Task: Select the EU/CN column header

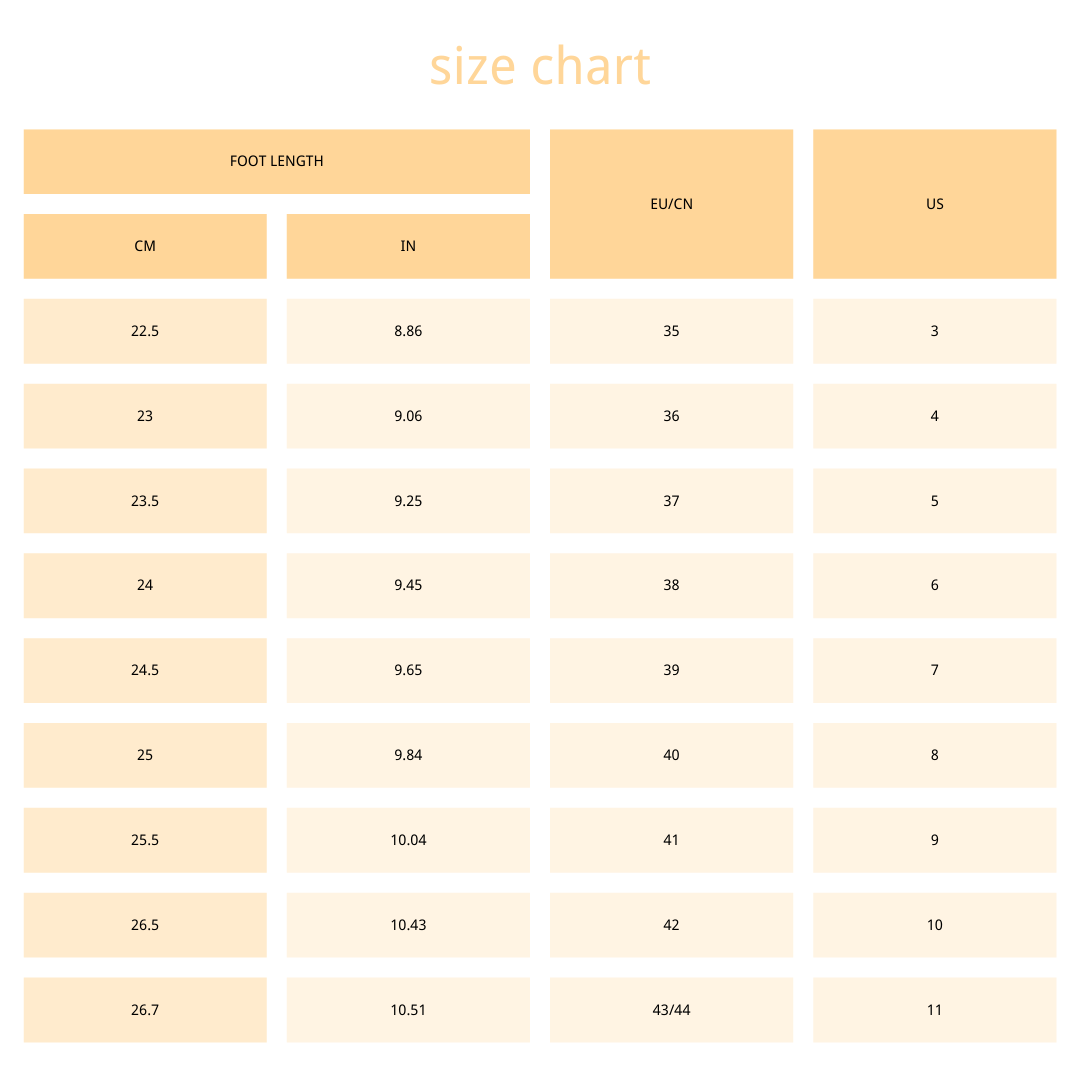Action: 672,204
